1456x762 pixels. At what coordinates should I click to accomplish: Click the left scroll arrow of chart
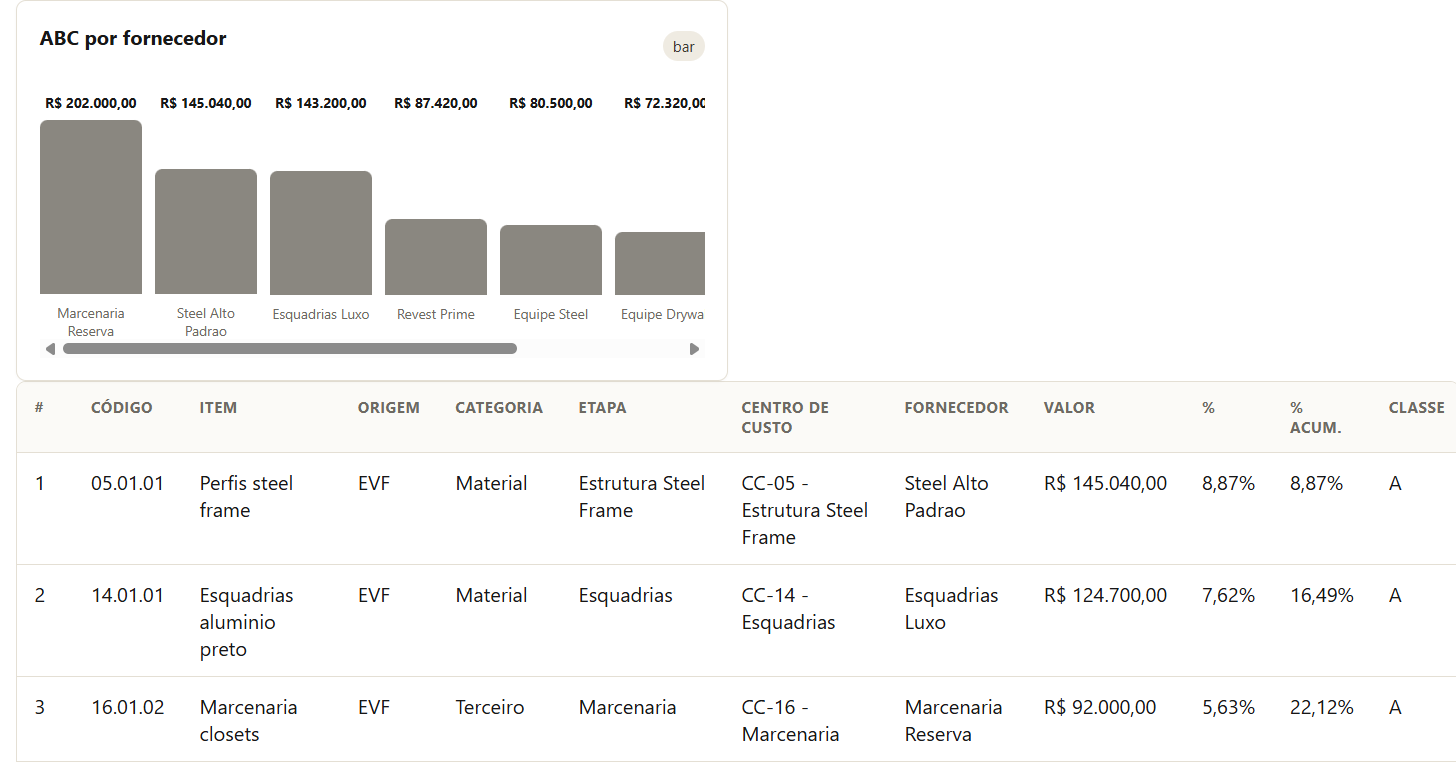coord(50,349)
